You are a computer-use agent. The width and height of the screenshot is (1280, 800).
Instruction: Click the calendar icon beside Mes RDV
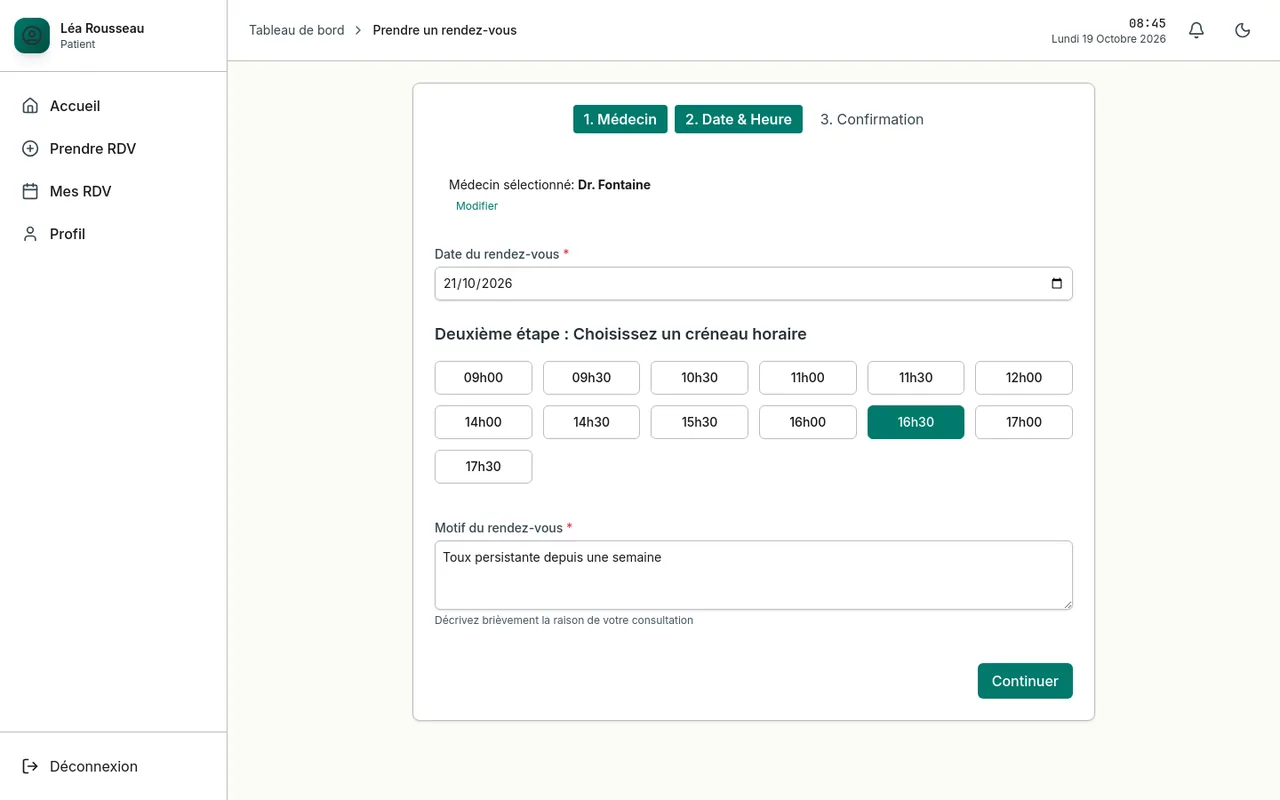(30, 191)
